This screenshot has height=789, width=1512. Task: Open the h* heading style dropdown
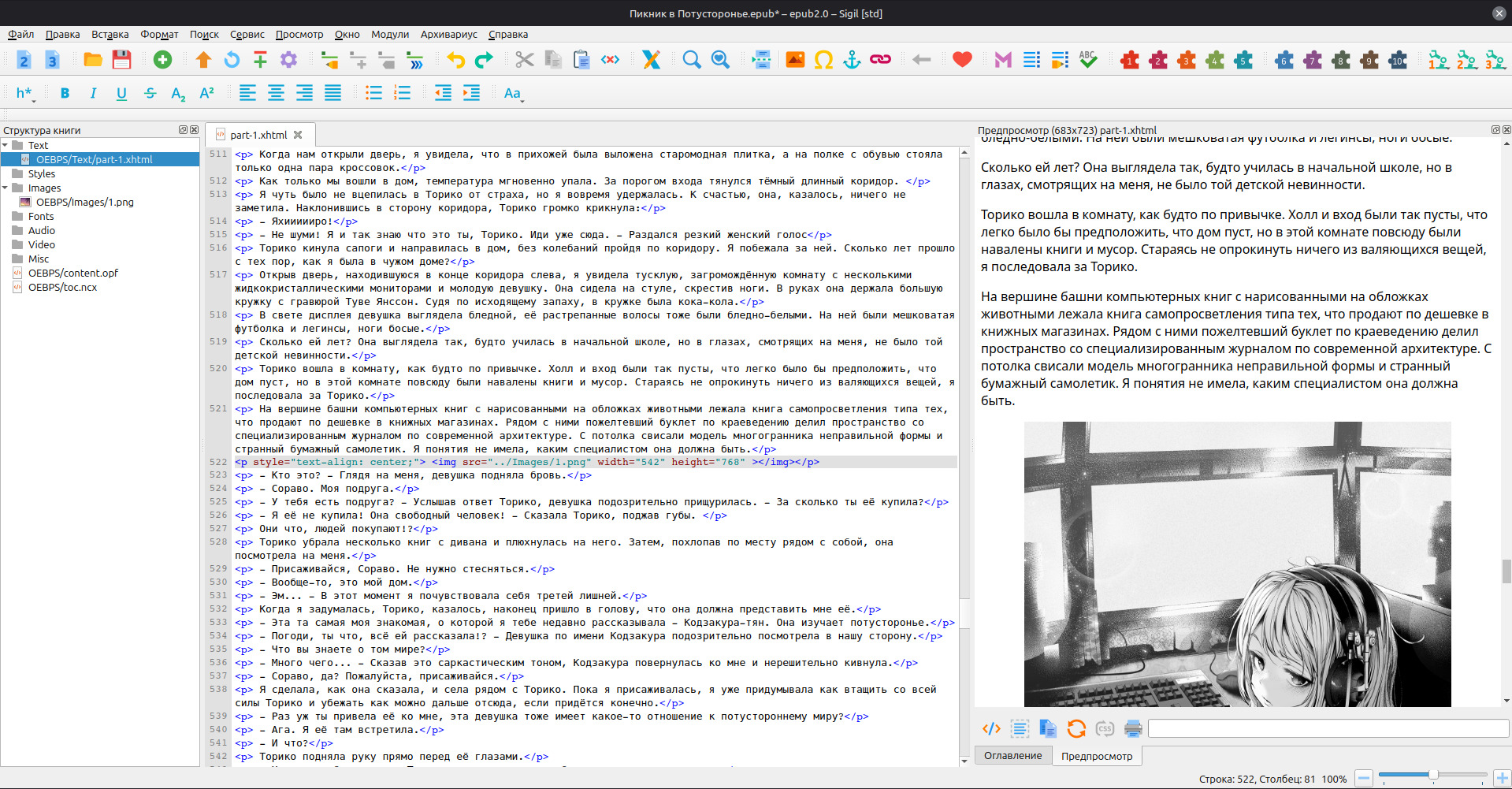point(25,93)
